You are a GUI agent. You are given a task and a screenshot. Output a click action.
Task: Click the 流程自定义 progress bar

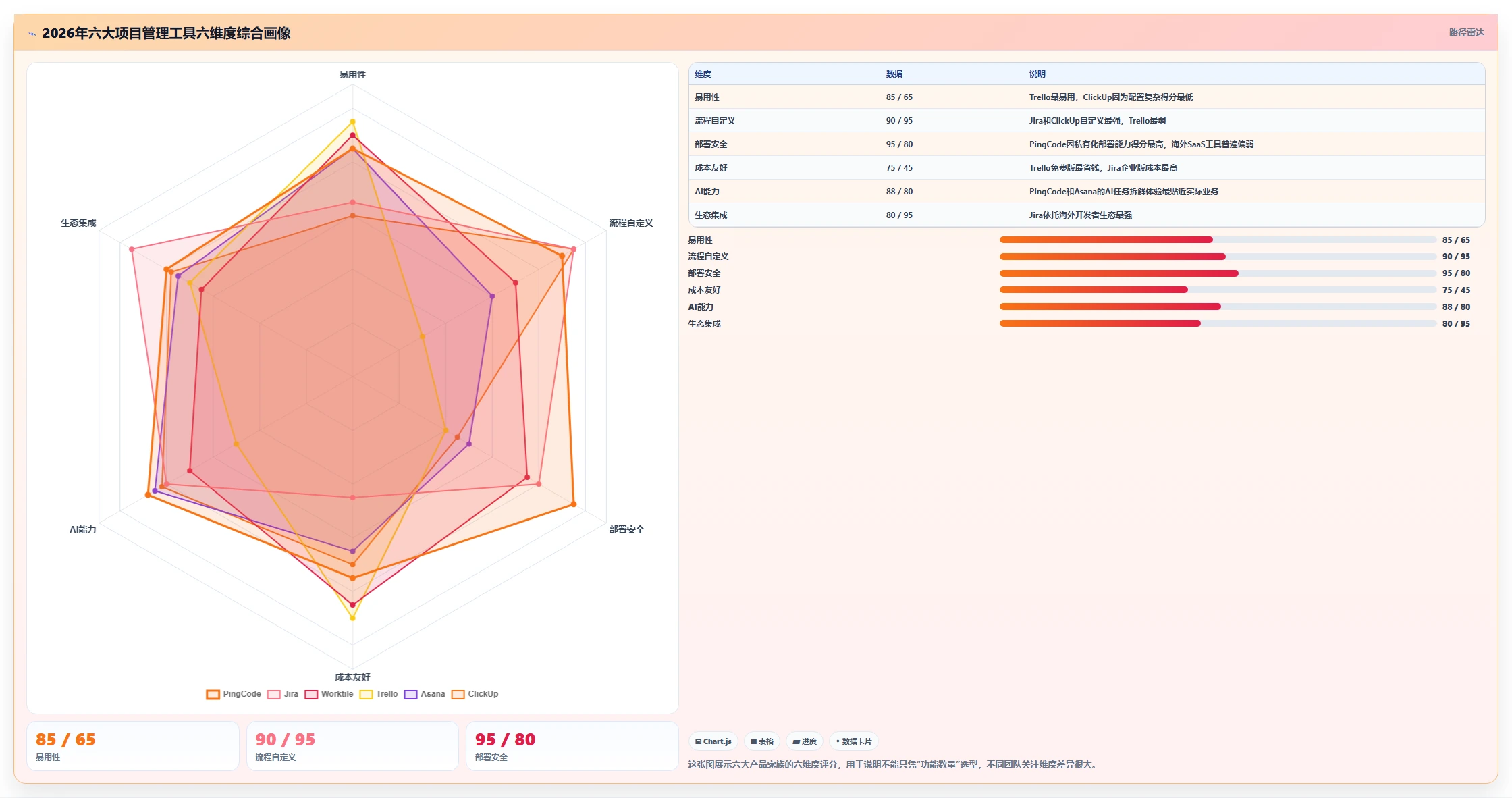[1218, 257]
